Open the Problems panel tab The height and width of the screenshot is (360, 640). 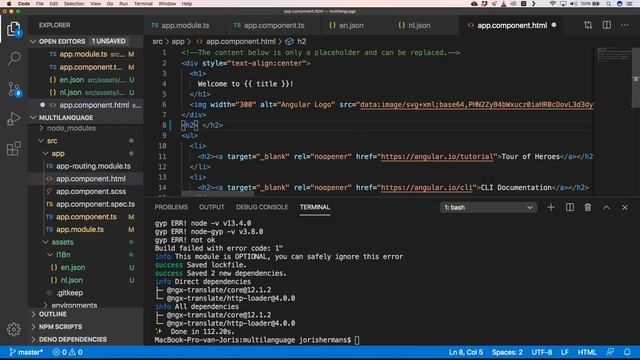coord(171,207)
